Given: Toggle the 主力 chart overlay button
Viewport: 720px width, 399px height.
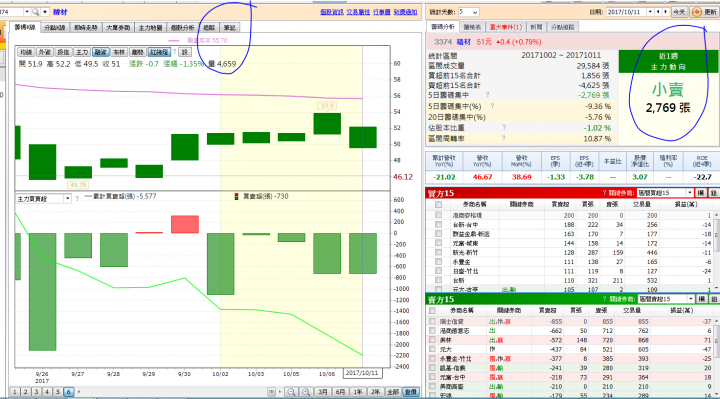Looking at the screenshot, I should [82, 52].
